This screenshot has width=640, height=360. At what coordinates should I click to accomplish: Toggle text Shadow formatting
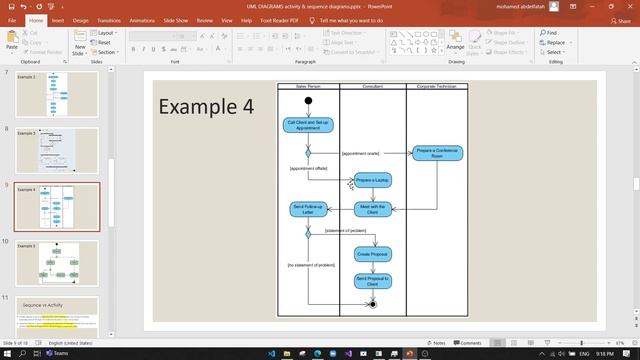coord(164,49)
